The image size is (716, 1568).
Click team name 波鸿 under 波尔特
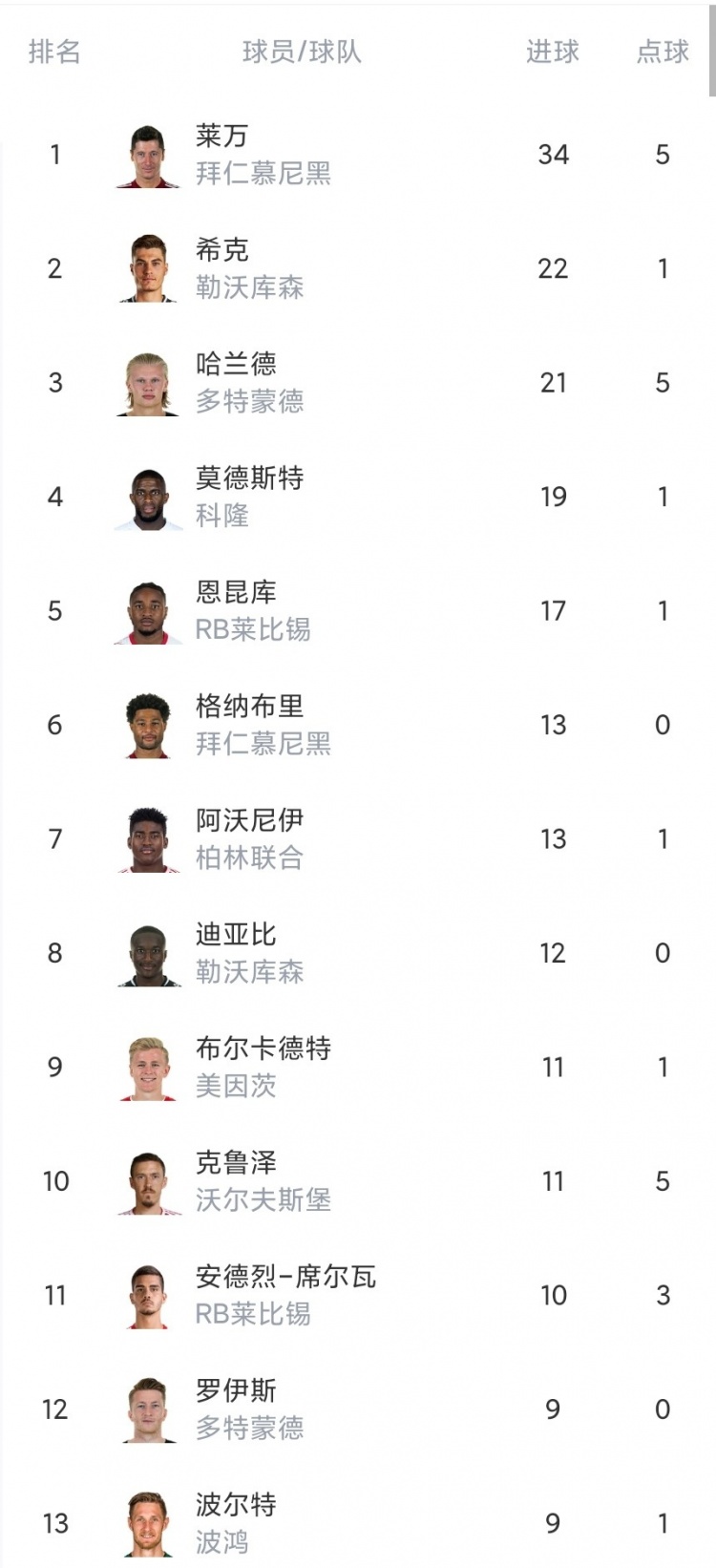point(221,1541)
